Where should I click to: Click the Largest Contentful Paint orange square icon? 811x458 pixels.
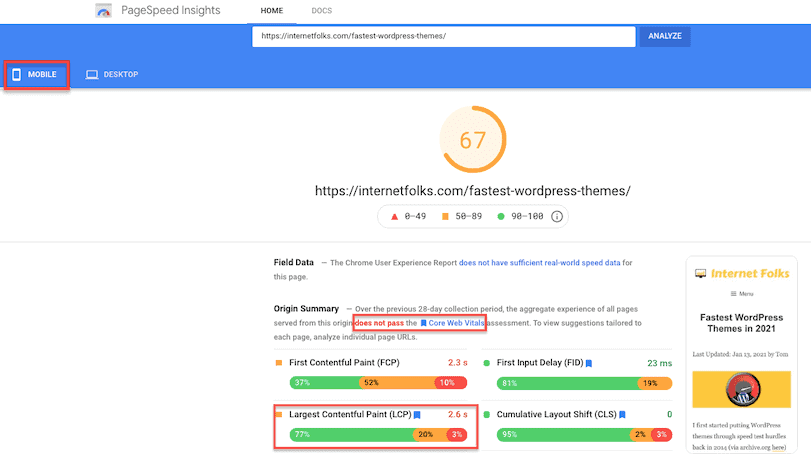click(279, 415)
